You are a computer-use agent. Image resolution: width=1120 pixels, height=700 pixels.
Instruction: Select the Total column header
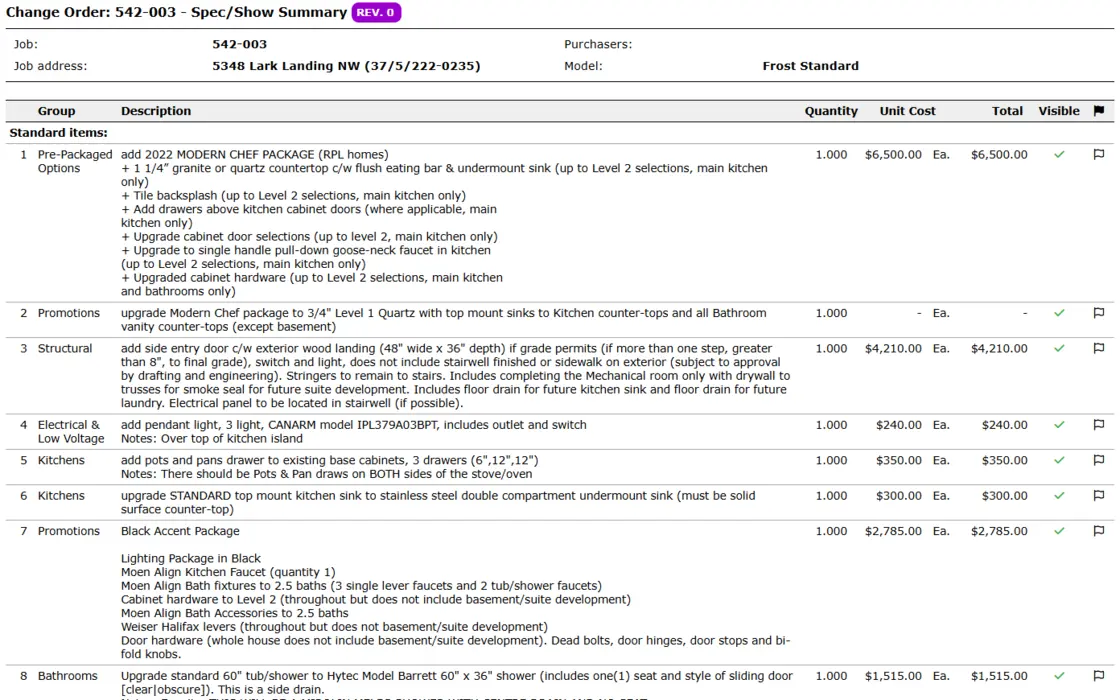1007,111
